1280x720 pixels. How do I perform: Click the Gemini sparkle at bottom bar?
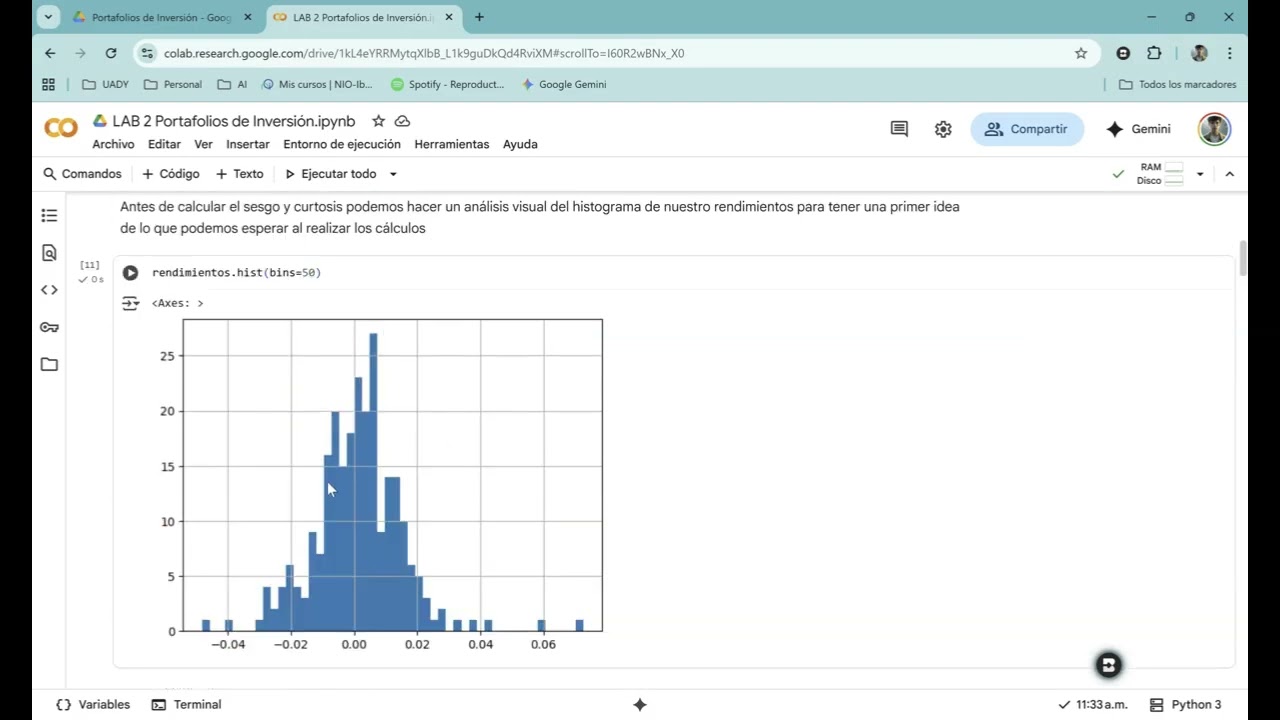coord(640,705)
